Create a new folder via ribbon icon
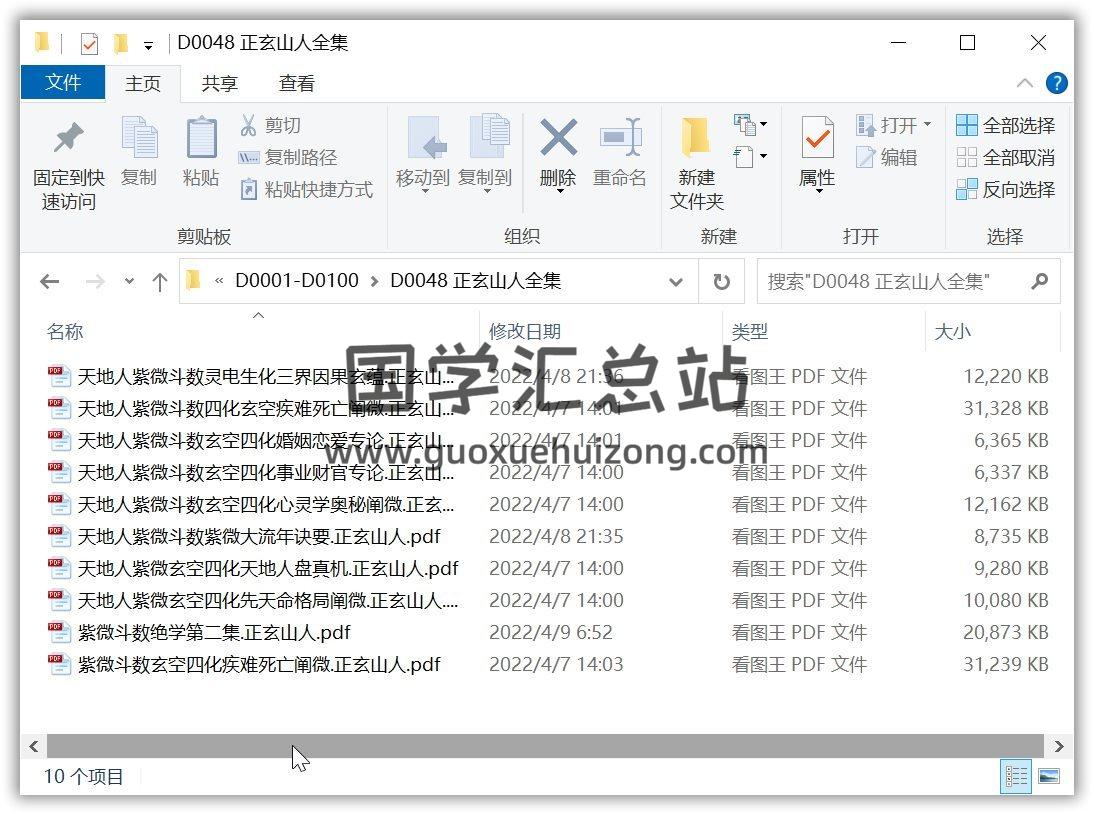The image size is (1094, 815). pos(696,140)
